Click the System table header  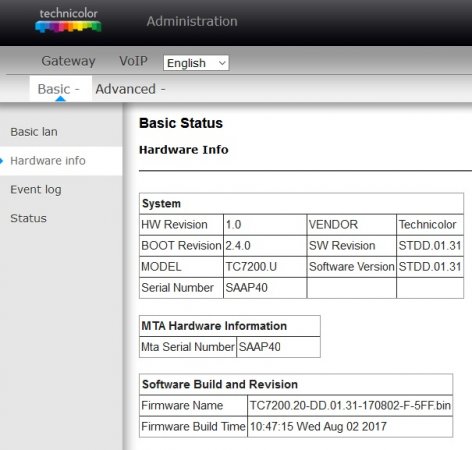coord(301,203)
